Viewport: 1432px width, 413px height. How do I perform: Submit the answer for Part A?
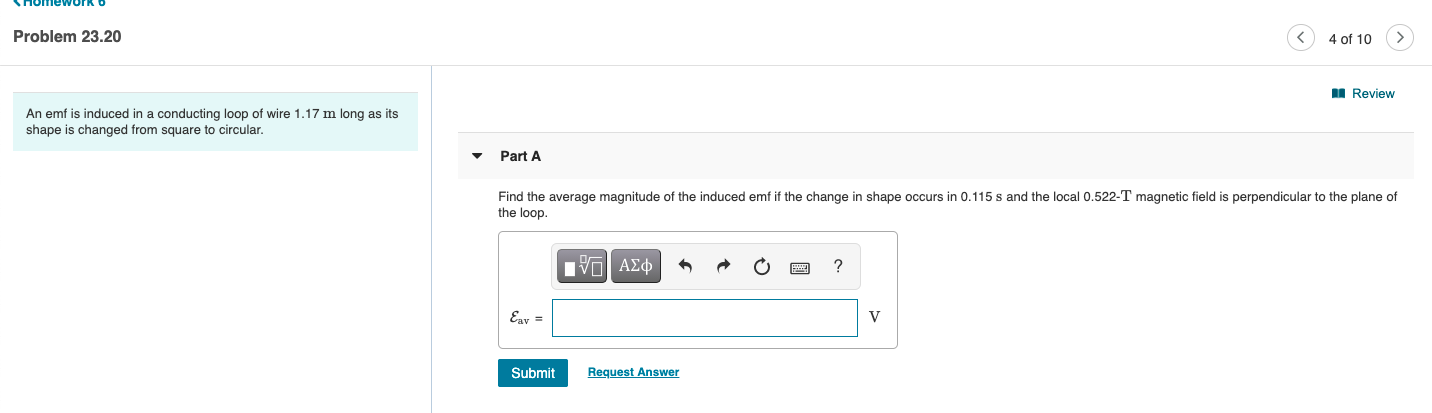[533, 373]
